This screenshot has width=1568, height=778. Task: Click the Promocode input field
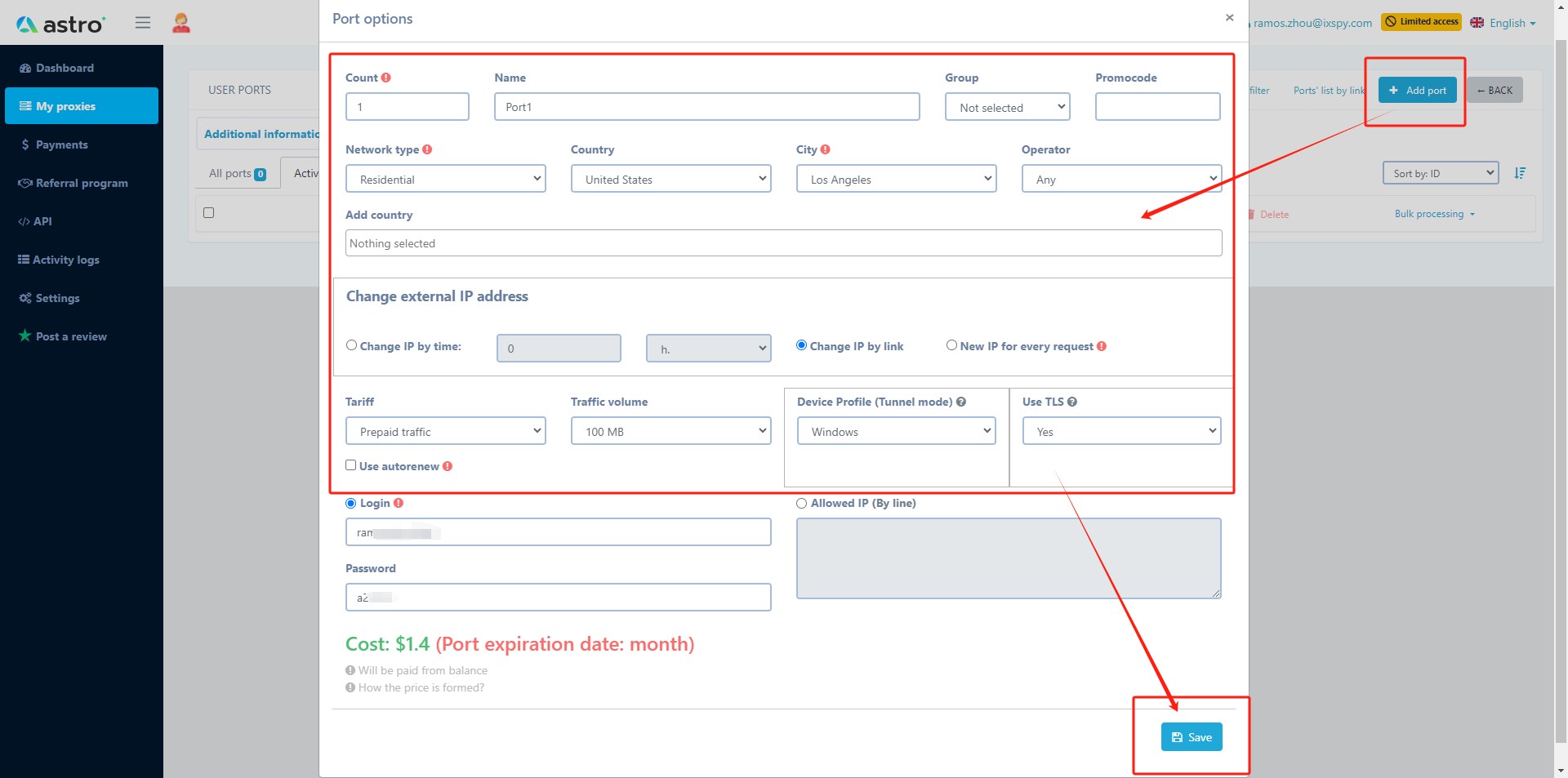click(1156, 106)
